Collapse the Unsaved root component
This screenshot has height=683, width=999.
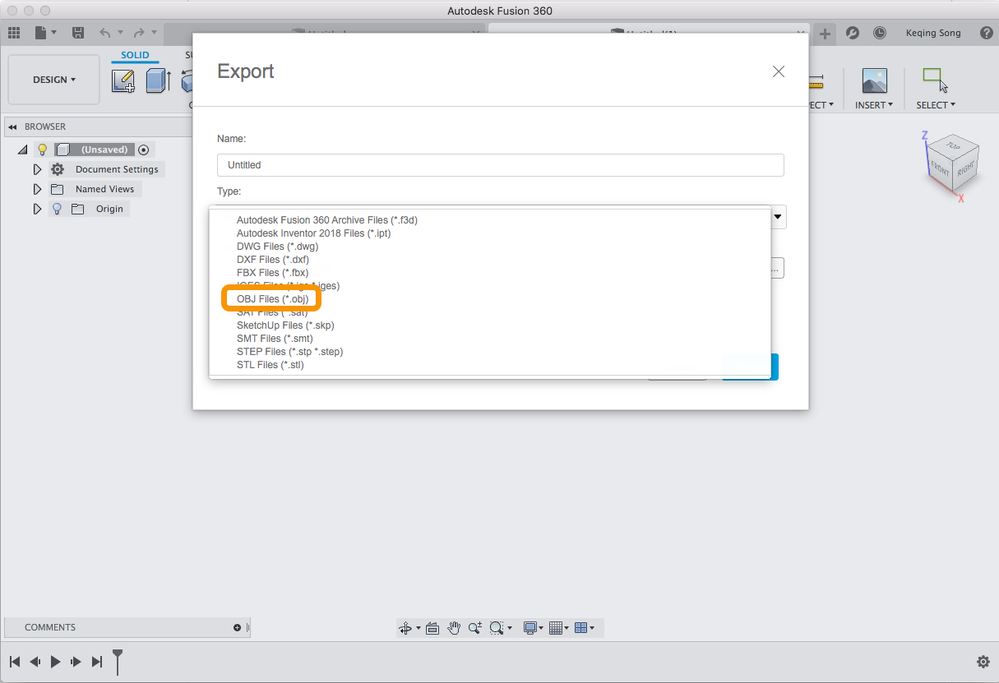pos(22,150)
